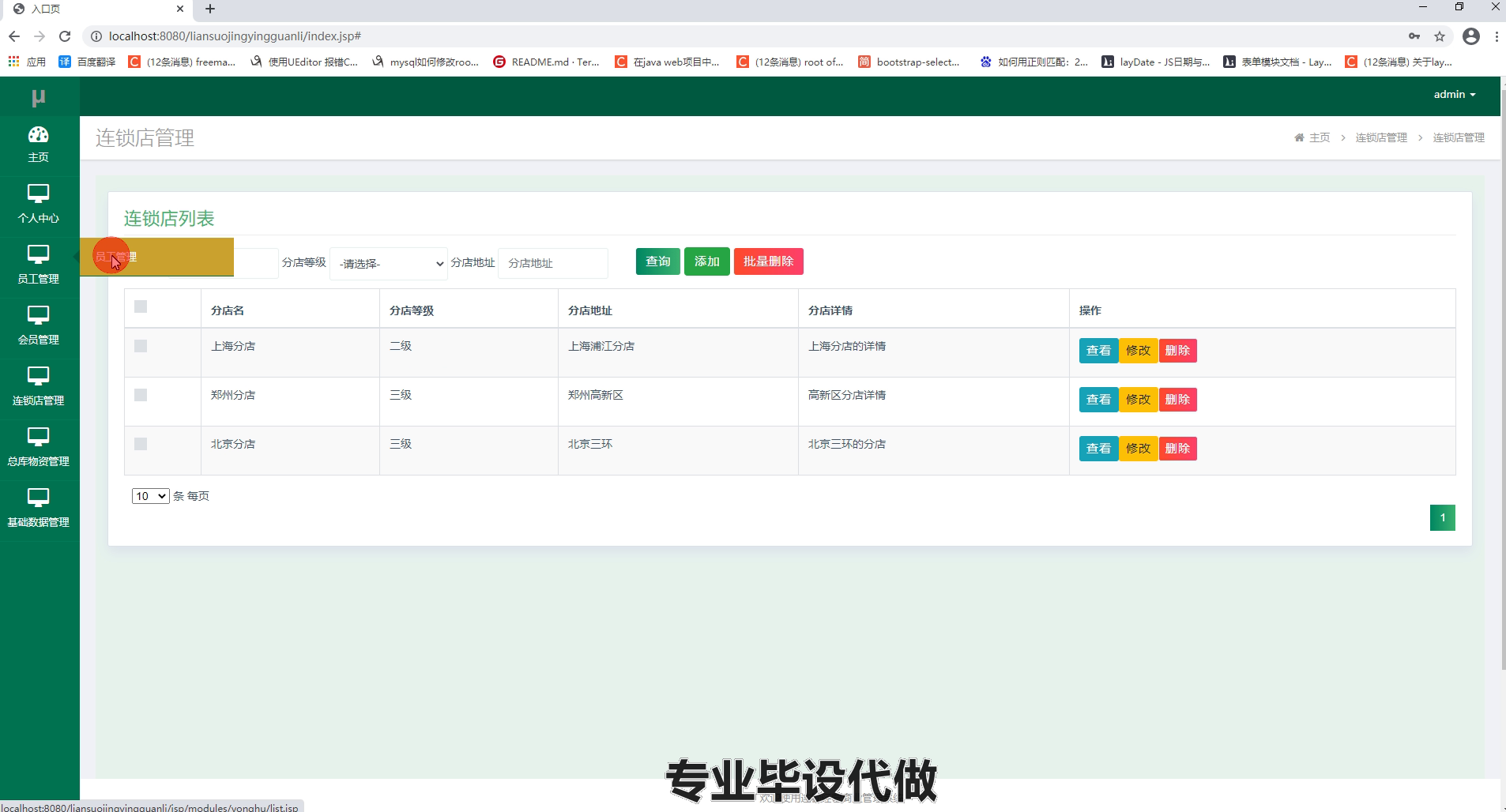Check the 郑州分店 row checkbox
Viewport: 1506px width, 812px height.
point(141,395)
